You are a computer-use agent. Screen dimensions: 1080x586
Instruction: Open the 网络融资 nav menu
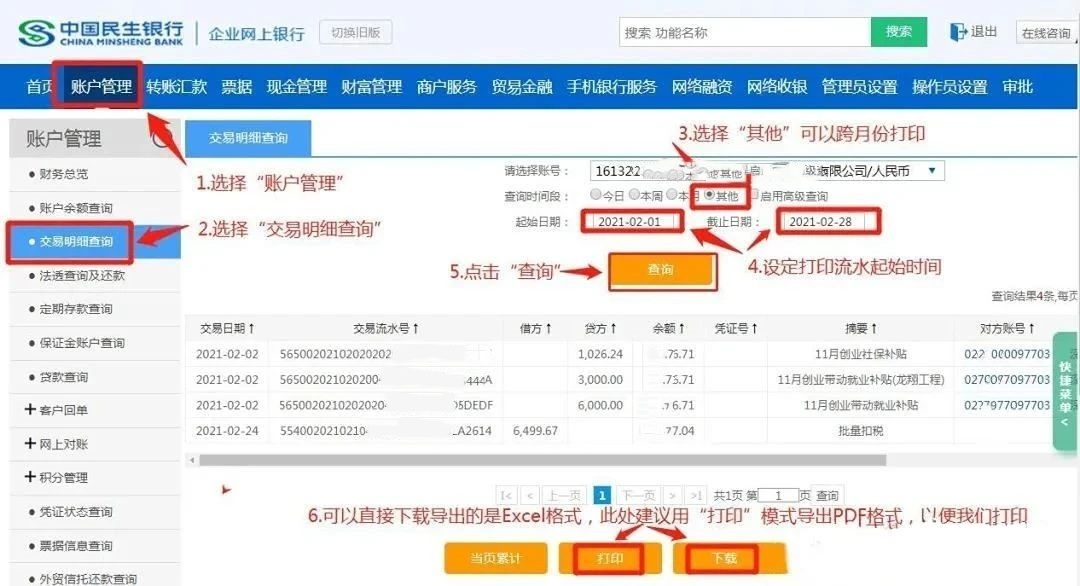[x=702, y=87]
